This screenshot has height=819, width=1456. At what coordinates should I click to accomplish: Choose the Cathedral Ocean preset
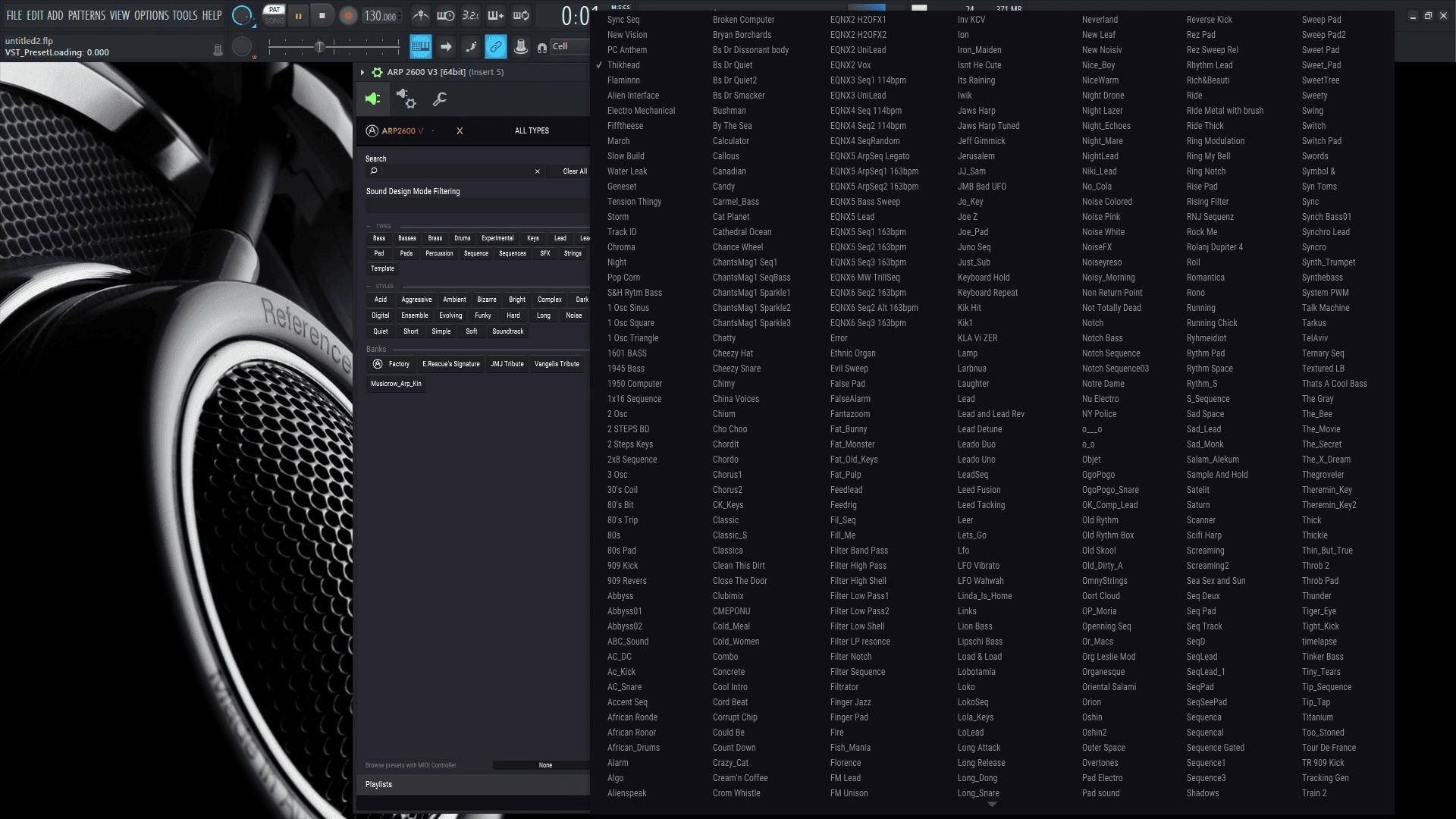[x=742, y=232]
